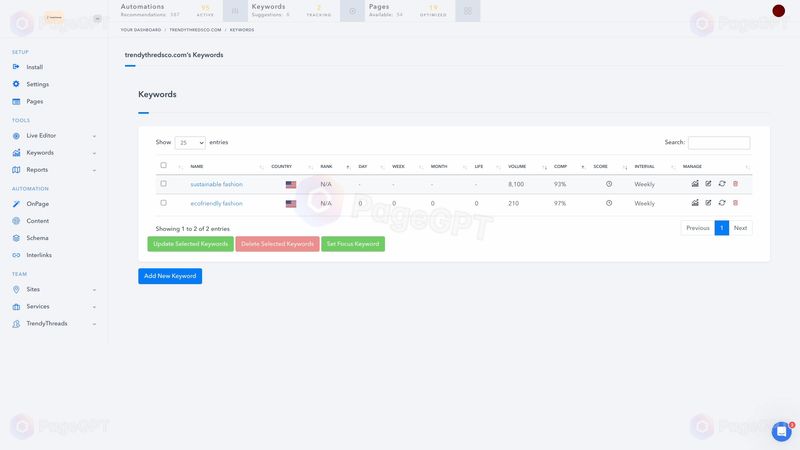
Task: Click the score clock icon for sustainable fashion
Action: point(609,184)
